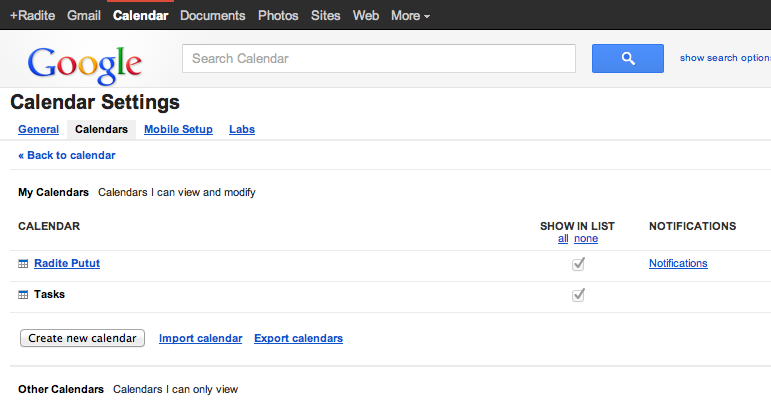Open the Radite Putut calendar link
This screenshot has width=771, height=406.
[x=67, y=263]
